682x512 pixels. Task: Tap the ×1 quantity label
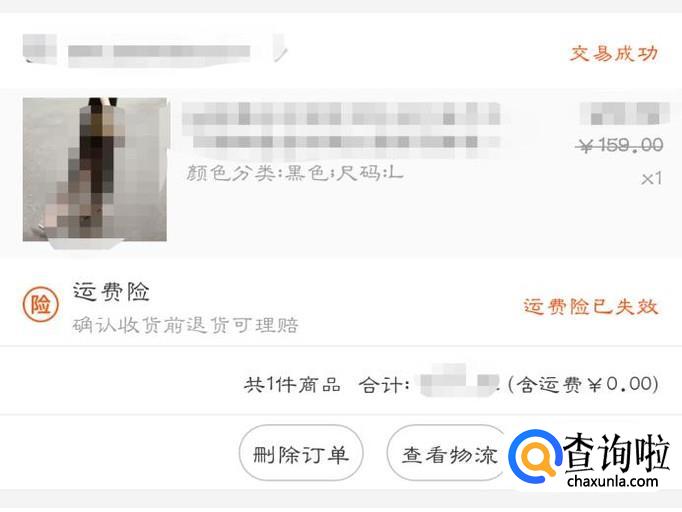(x=652, y=178)
